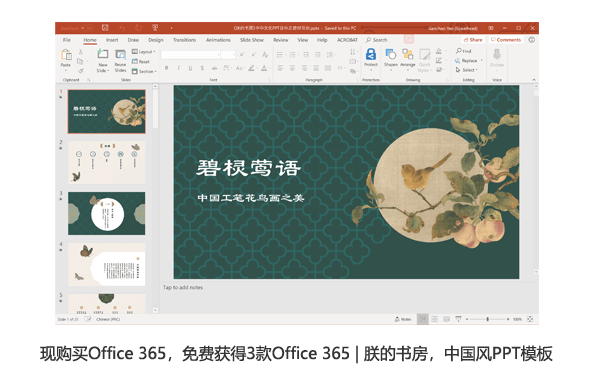Open the Clipboard dialog launcher
The width and height of the screenshot is (593, 390).
coord(88,80)
